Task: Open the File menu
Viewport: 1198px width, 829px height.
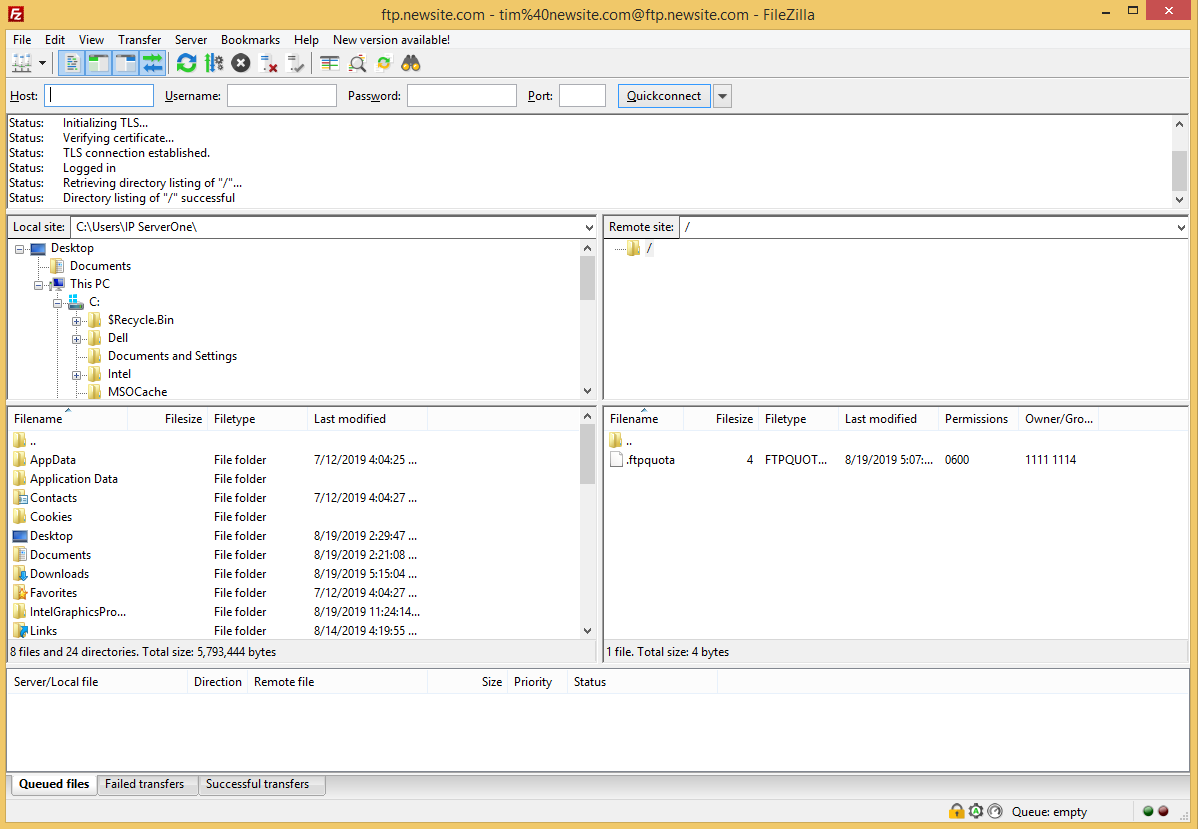Action: (x=22, y=40)
